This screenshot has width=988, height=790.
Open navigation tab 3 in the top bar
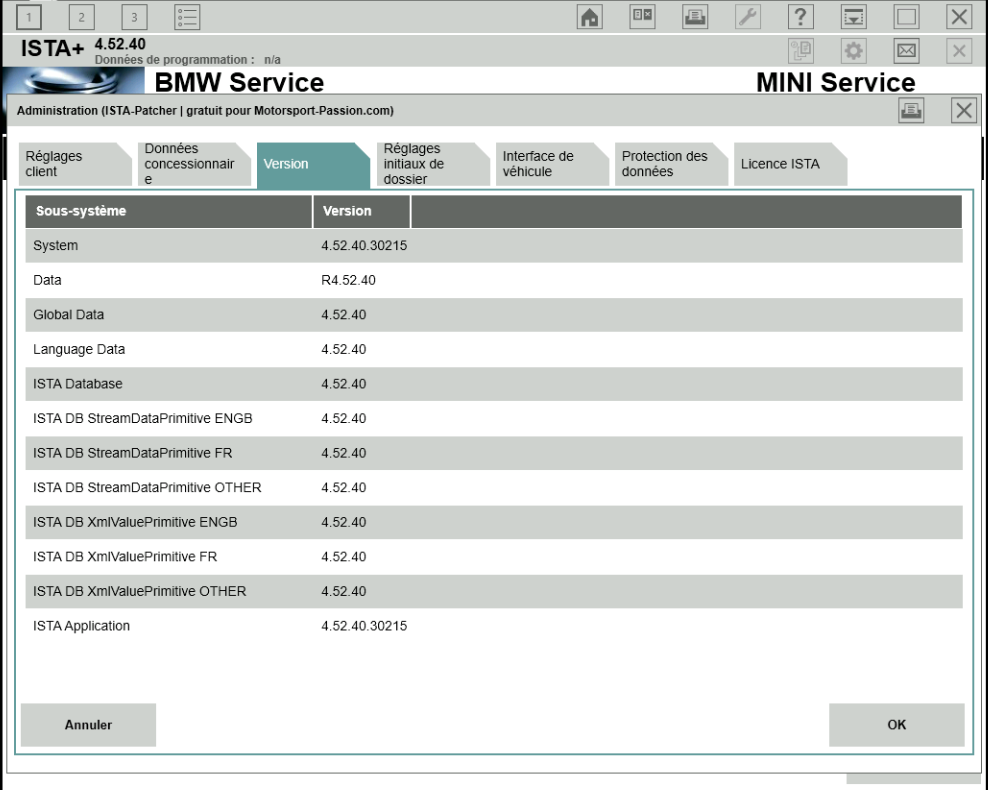pyautogui.click(x=134, y=17)
